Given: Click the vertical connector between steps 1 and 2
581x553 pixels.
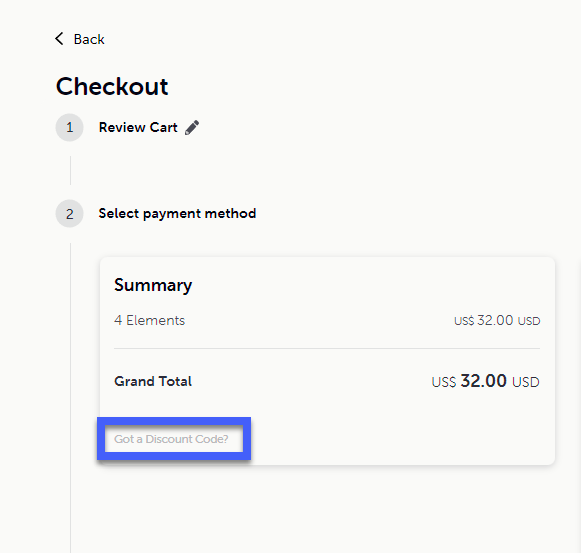Looking at the screenshot, I should 70,170.
